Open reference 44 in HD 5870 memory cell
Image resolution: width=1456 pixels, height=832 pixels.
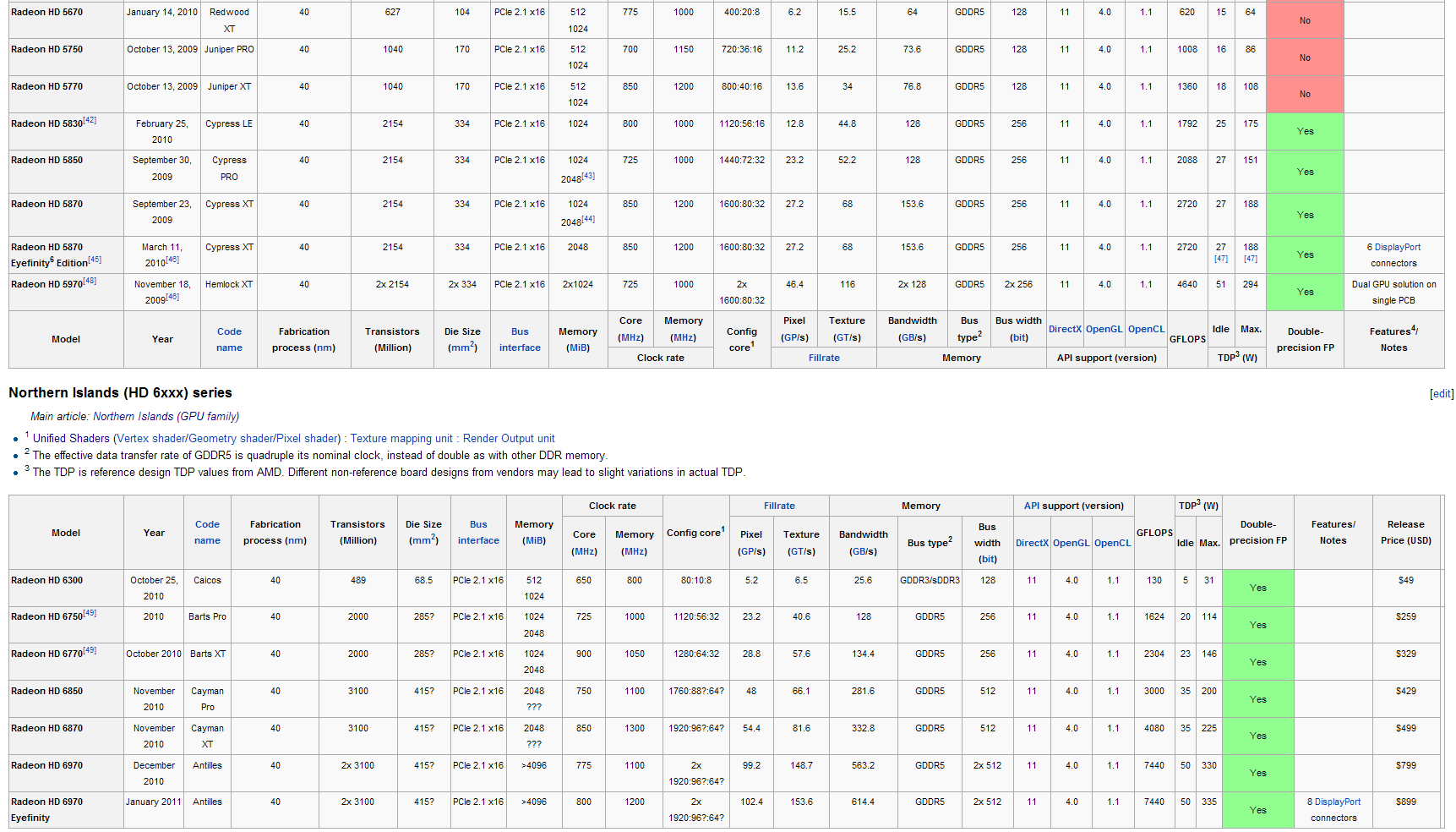pos(588,219)
